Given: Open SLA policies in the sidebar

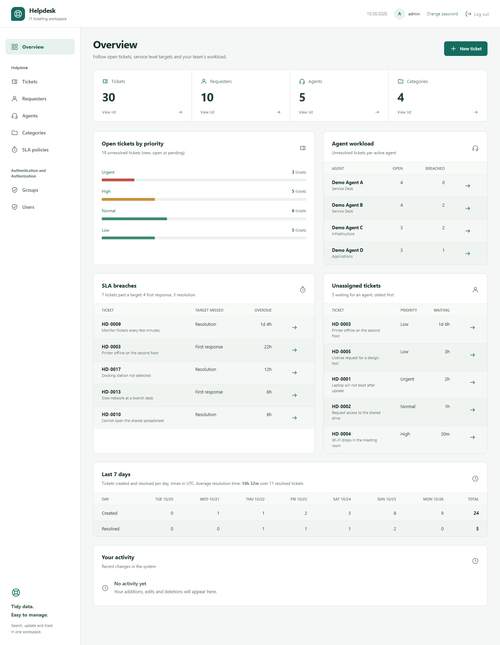Looking at the screenshot, I should coord(40,150).
